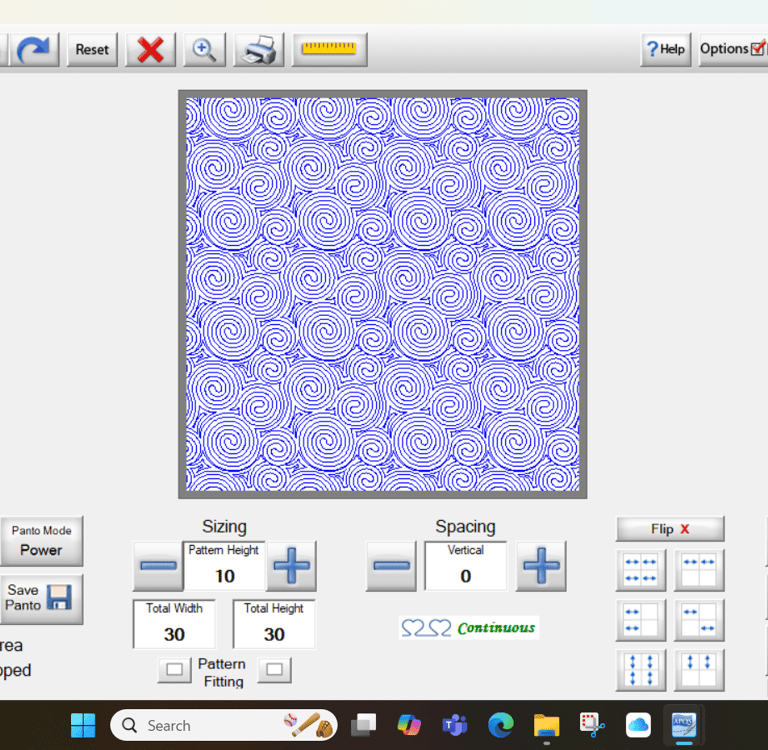This screenshot has width=768, height=750.
Task: Select the Total Width field
Action: (x=174, y=624)
